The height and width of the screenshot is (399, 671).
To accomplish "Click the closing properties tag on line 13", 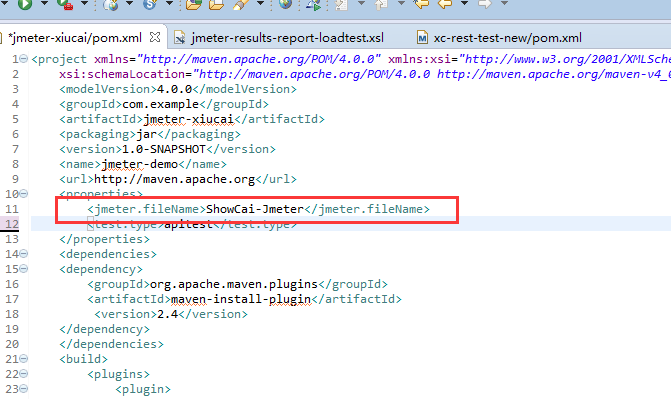I will 104,239.
